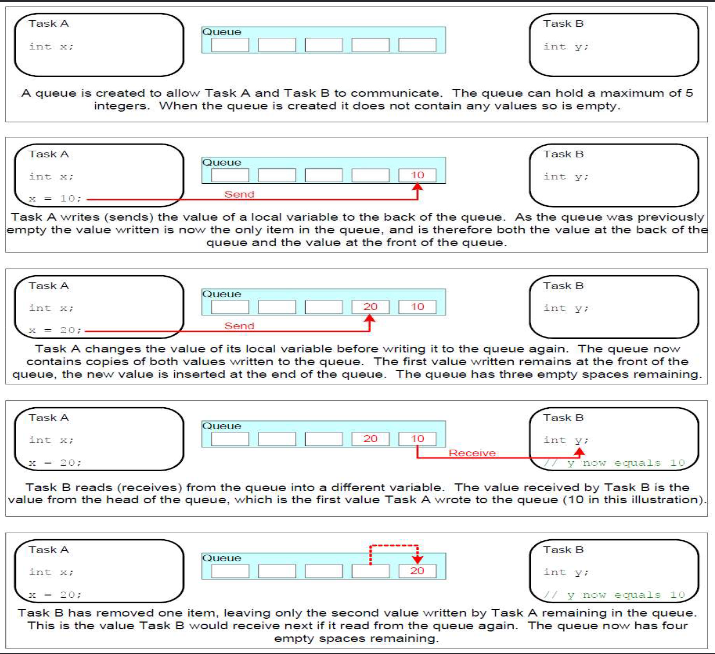Image resolution: width=715 pixels, height=654 pixels.
Task: Click the dashed red arrow above the queue
Action: tap(395, 548)
